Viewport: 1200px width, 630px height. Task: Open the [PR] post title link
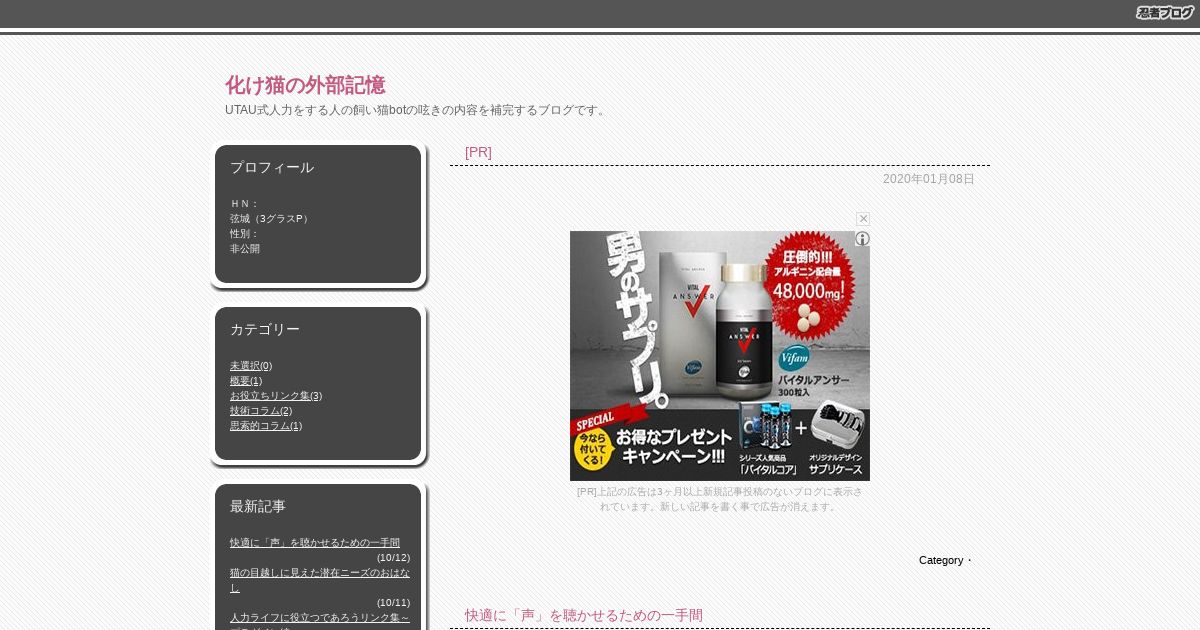pos(478,152)
